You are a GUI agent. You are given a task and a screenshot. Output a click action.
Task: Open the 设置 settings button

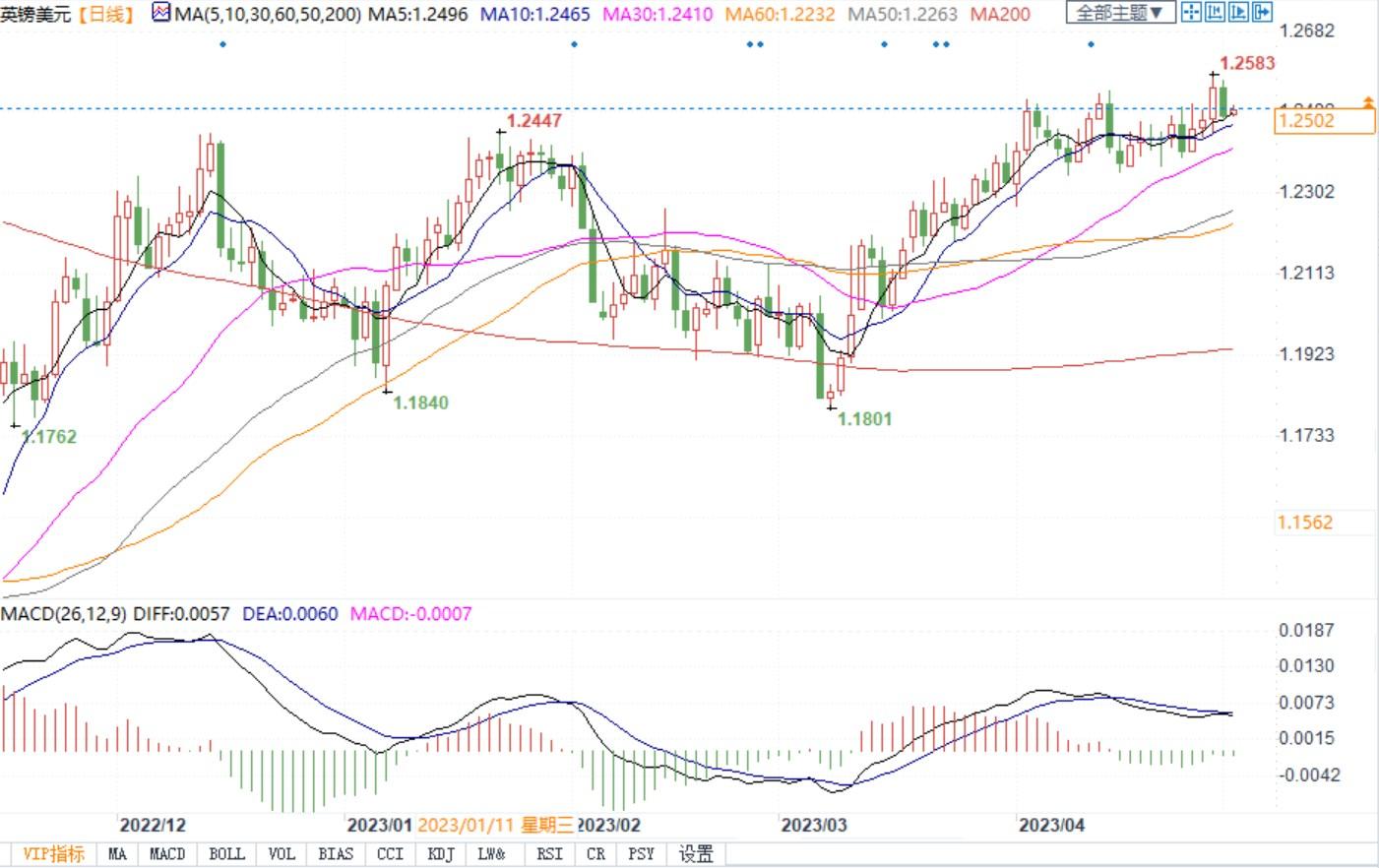click(696, 854)
